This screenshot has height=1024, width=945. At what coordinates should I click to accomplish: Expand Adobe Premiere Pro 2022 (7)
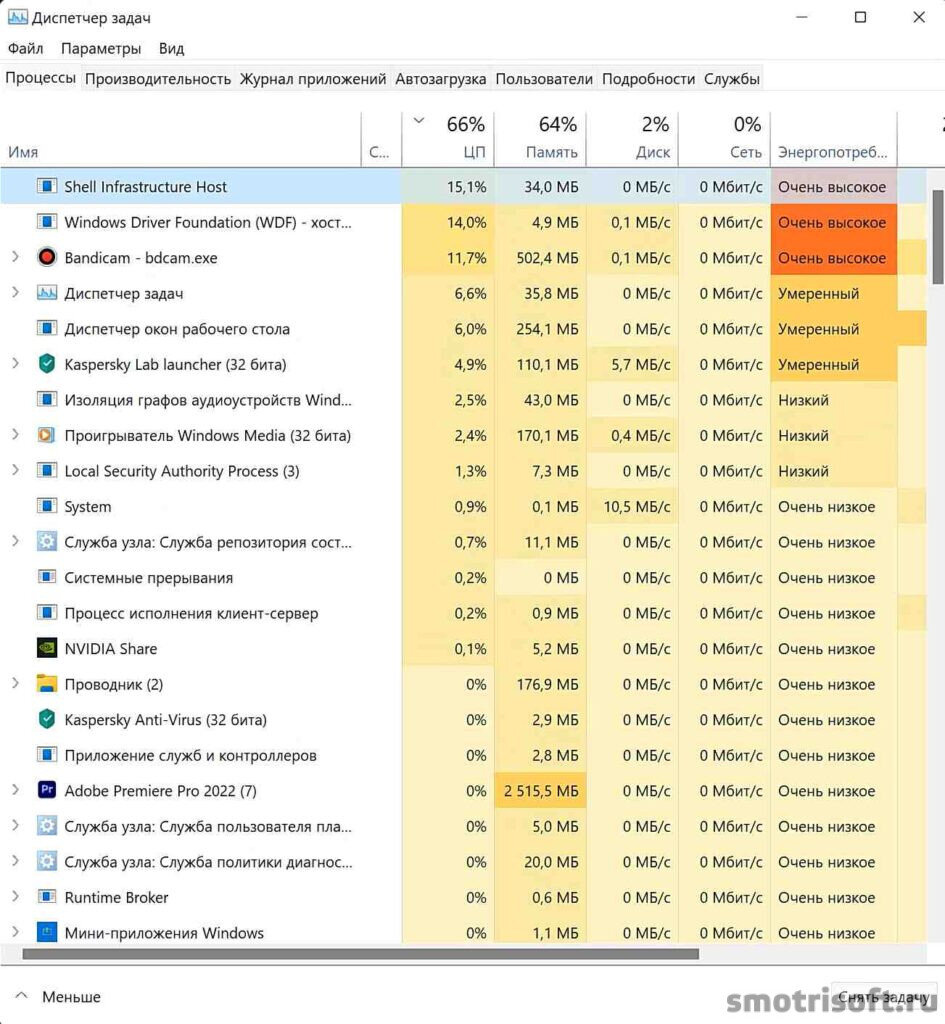pos(15,790)
